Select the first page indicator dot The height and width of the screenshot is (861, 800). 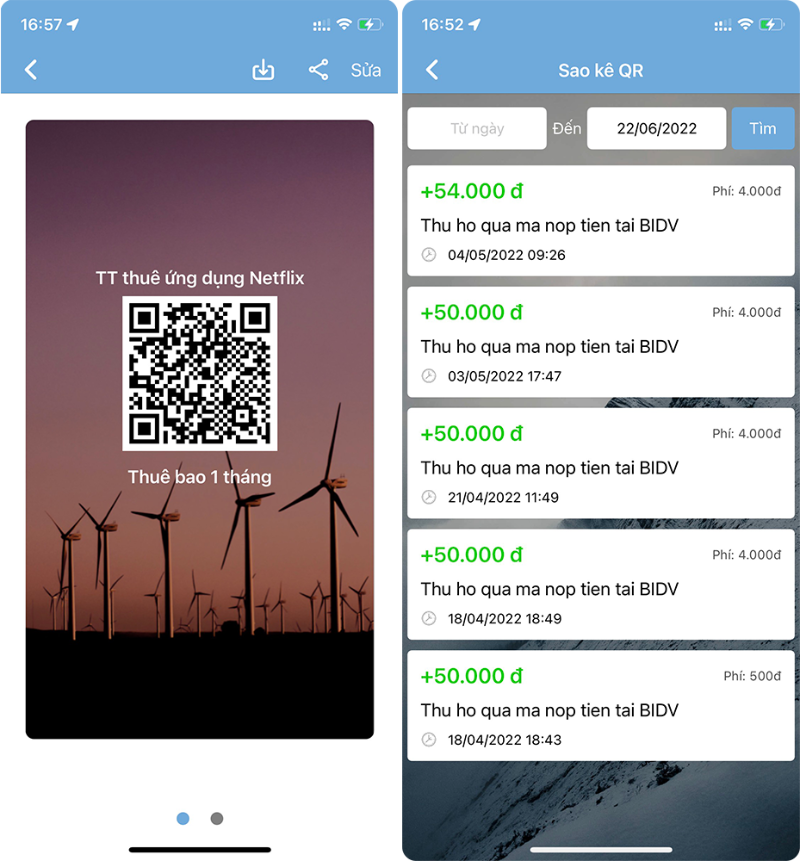coord(183,818)
